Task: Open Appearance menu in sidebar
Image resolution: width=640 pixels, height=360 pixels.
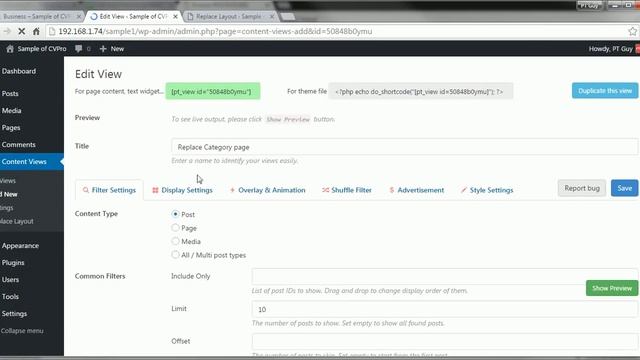Action: coord(20,246)
